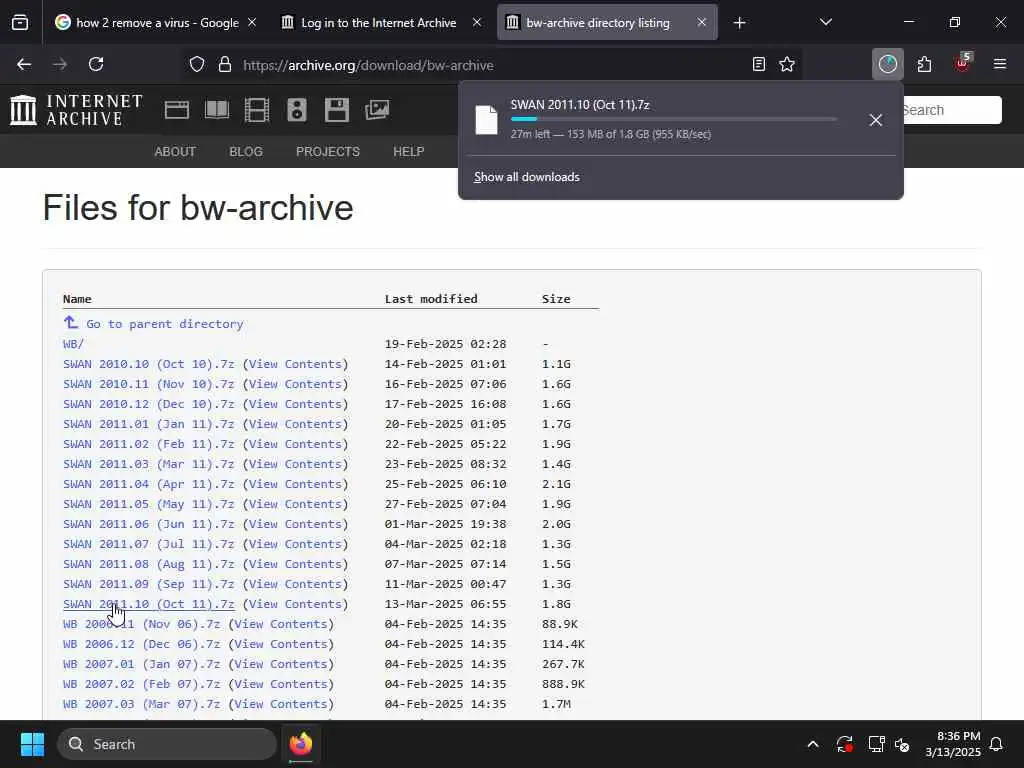
Task: Click Show all downloads
Action: click(x=526, y=177)
